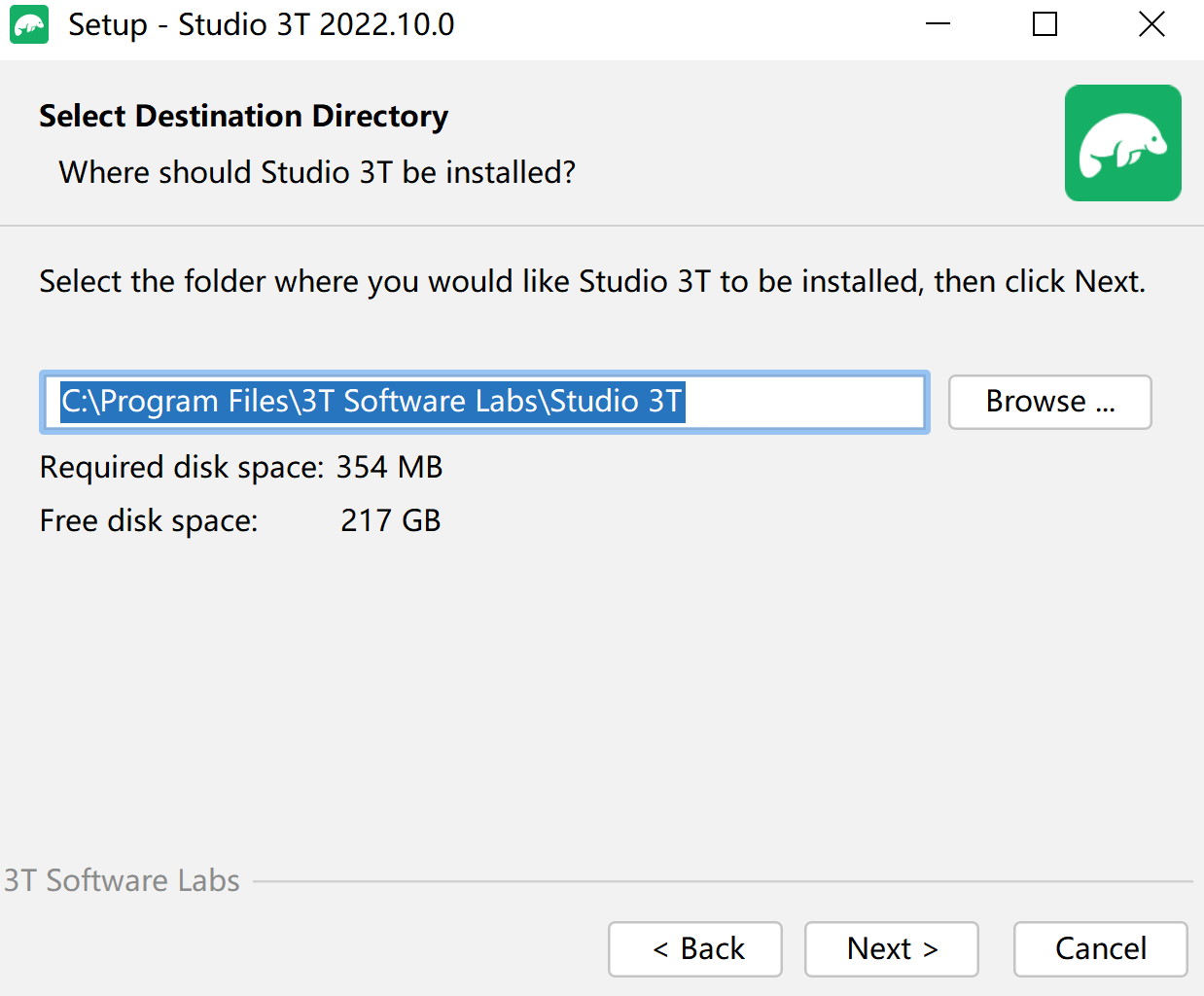Proceed with the Next button
Screen dimensions: 1204x996
point(892,948)
